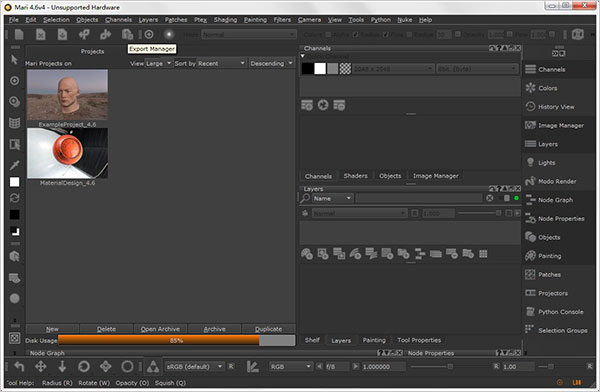600x392 pixels.
Task: Click the Select tool arrow icon
Action: 15,60
